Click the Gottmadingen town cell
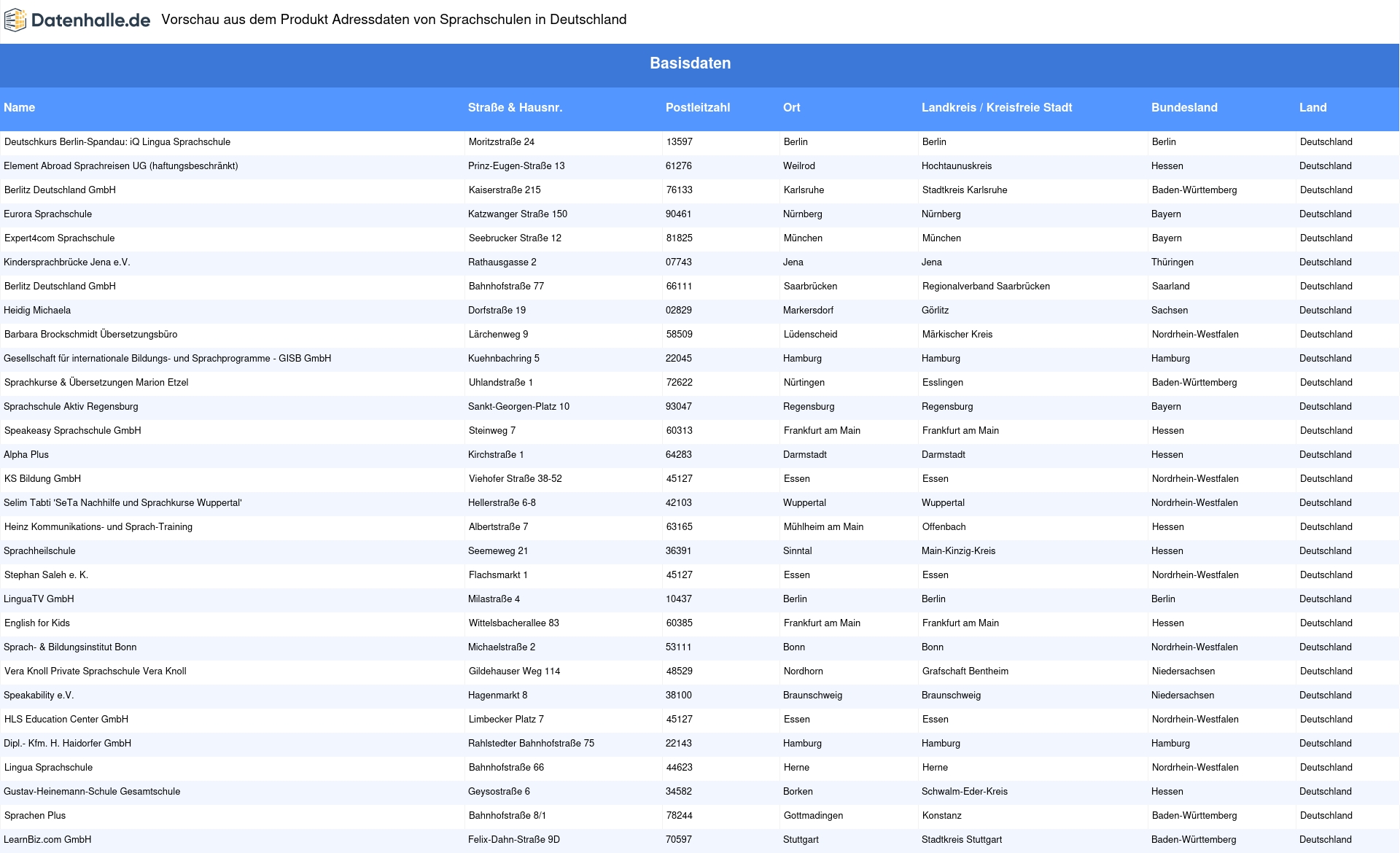 point(814,816)
